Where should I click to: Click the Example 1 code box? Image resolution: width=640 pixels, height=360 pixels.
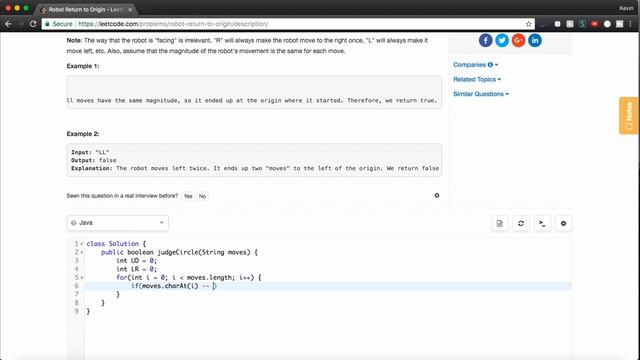254,92
